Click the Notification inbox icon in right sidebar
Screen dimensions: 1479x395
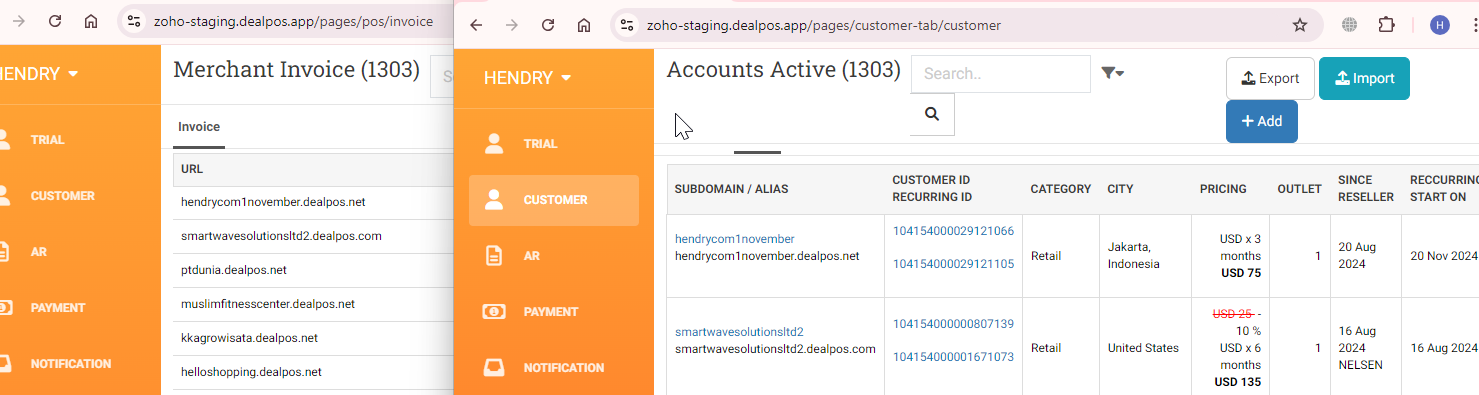[x=494, y=368]
